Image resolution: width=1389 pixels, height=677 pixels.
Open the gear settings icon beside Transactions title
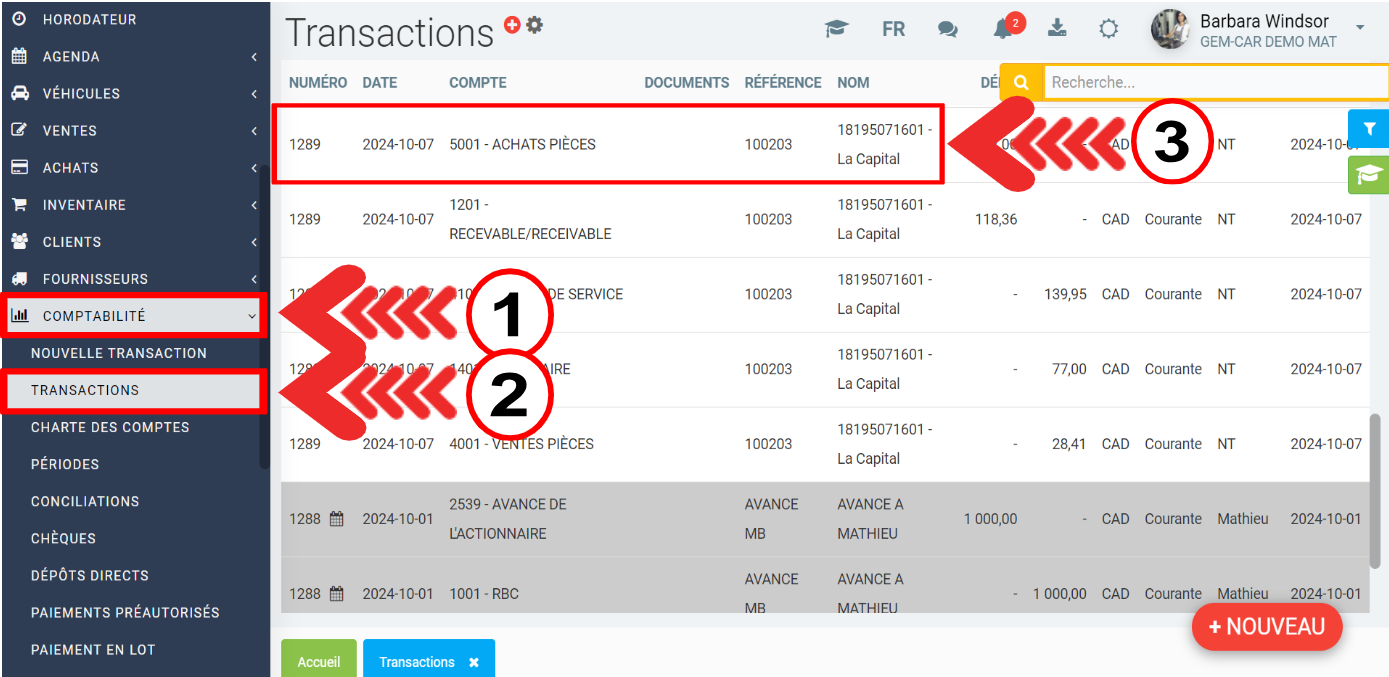point(535,25)
